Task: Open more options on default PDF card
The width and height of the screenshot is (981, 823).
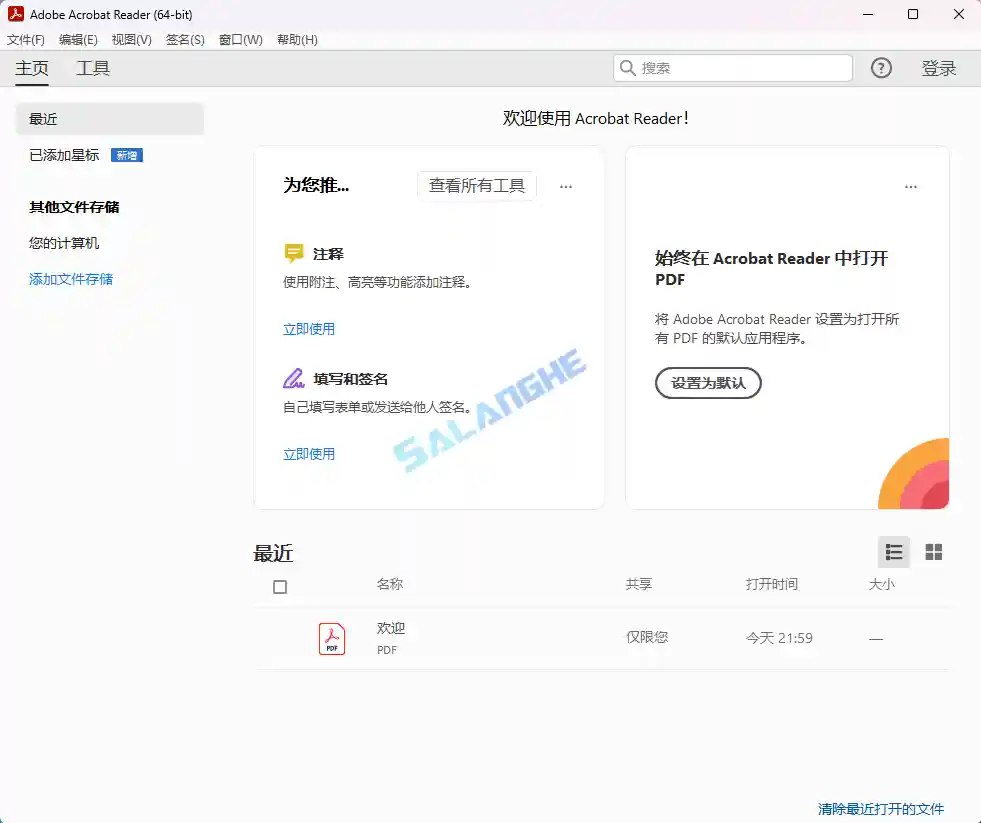Action: 910,187
